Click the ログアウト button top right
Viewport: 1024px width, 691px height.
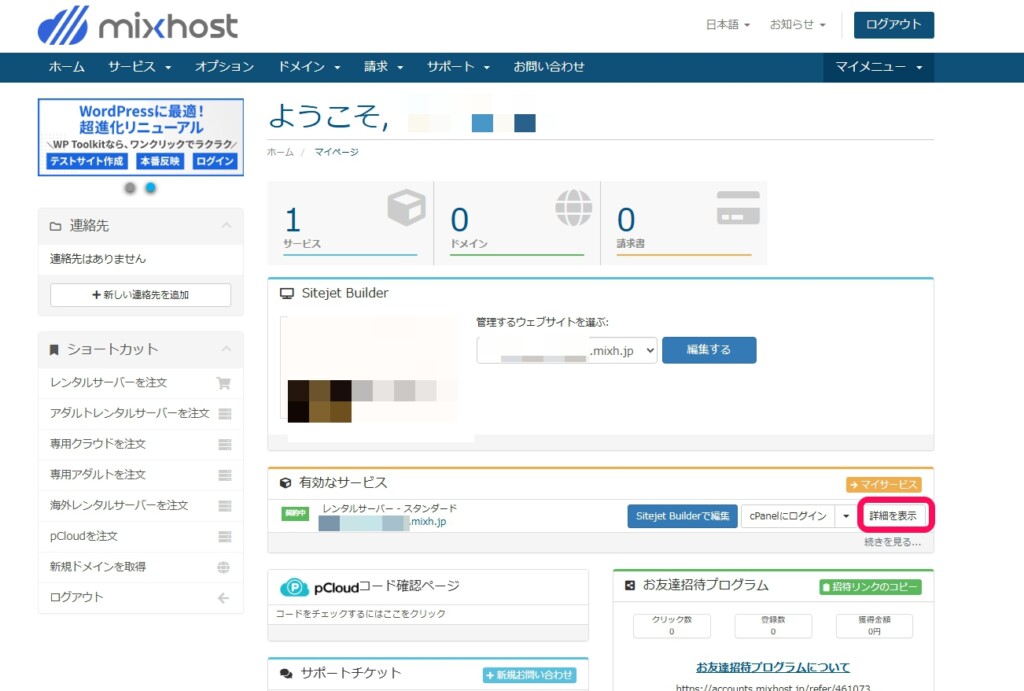(x=893, y=25)
